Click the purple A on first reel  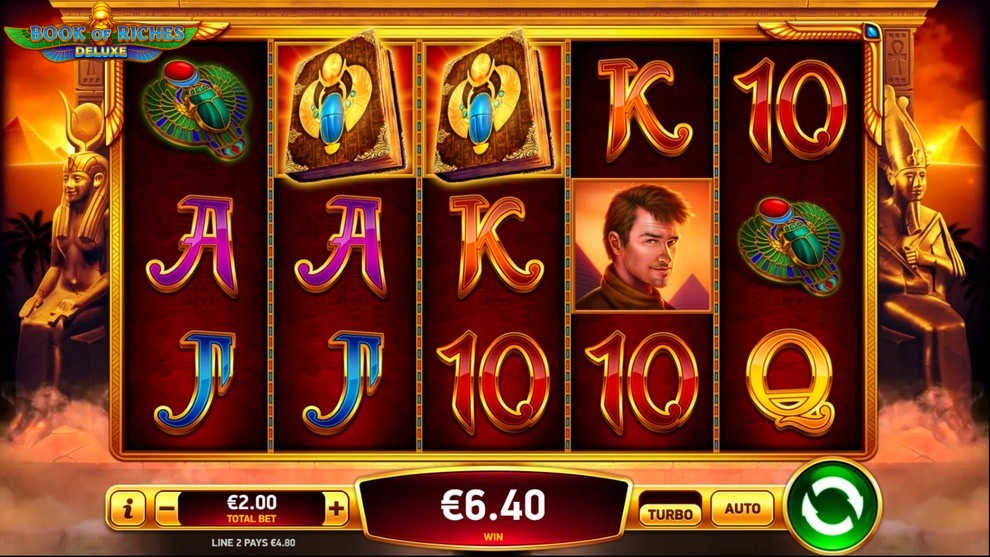(193, 245)
